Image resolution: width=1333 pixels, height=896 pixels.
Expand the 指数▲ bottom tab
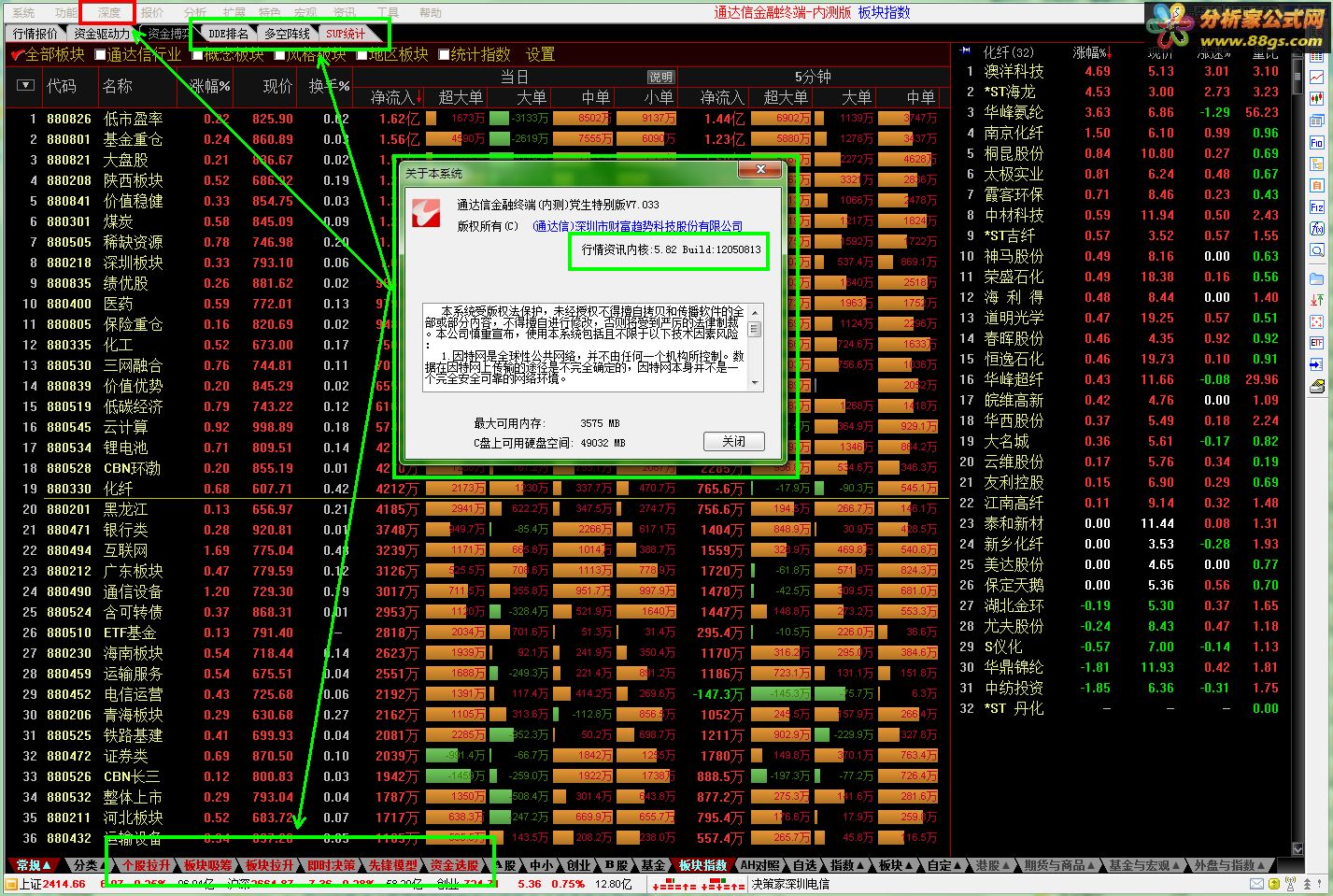pos(847,865)
